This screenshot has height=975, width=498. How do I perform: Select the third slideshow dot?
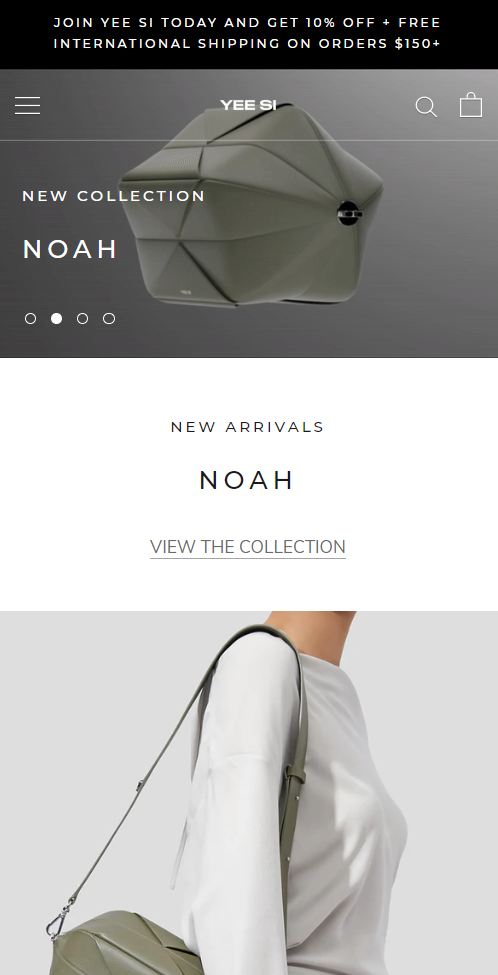point(82,318)
